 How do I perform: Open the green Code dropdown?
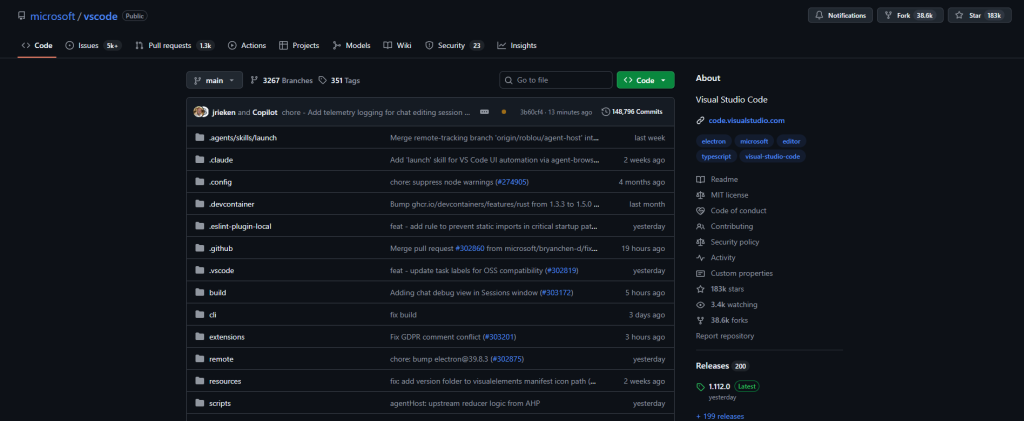coord(645,80)
